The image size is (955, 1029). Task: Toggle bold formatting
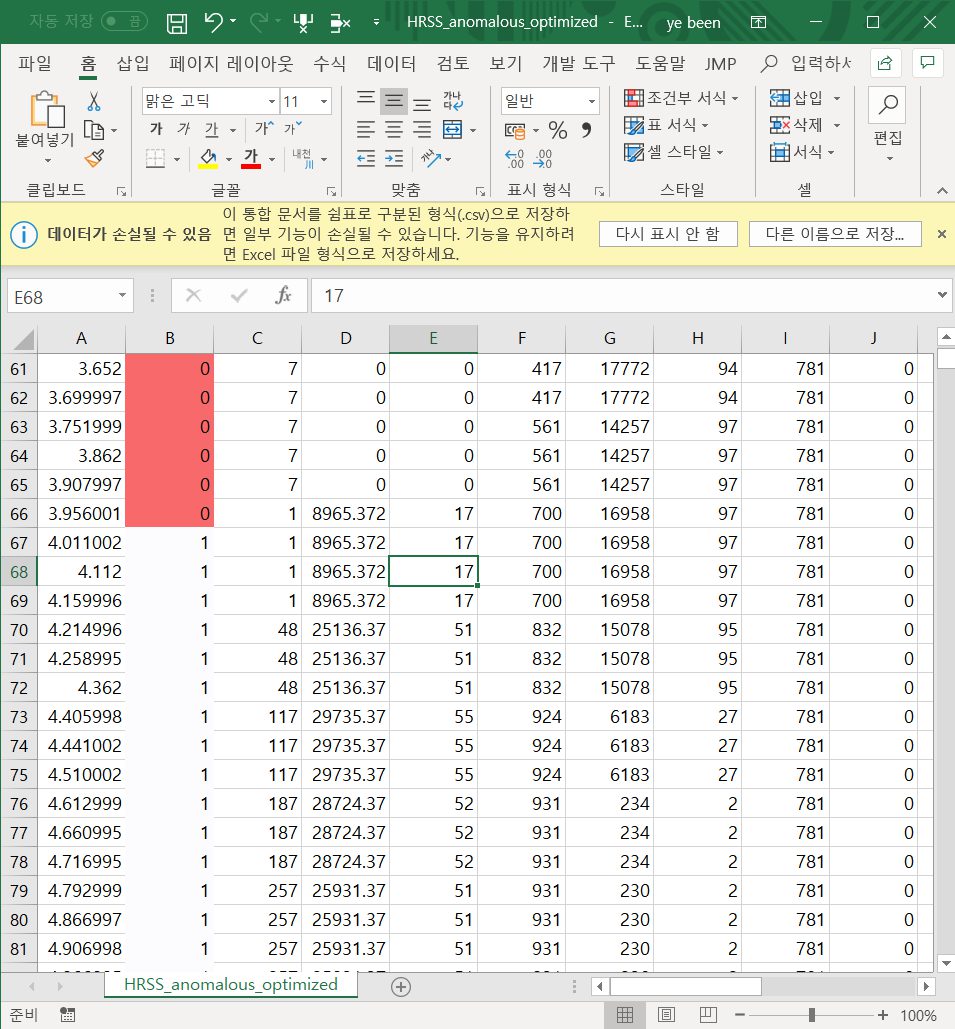[156, 129]
